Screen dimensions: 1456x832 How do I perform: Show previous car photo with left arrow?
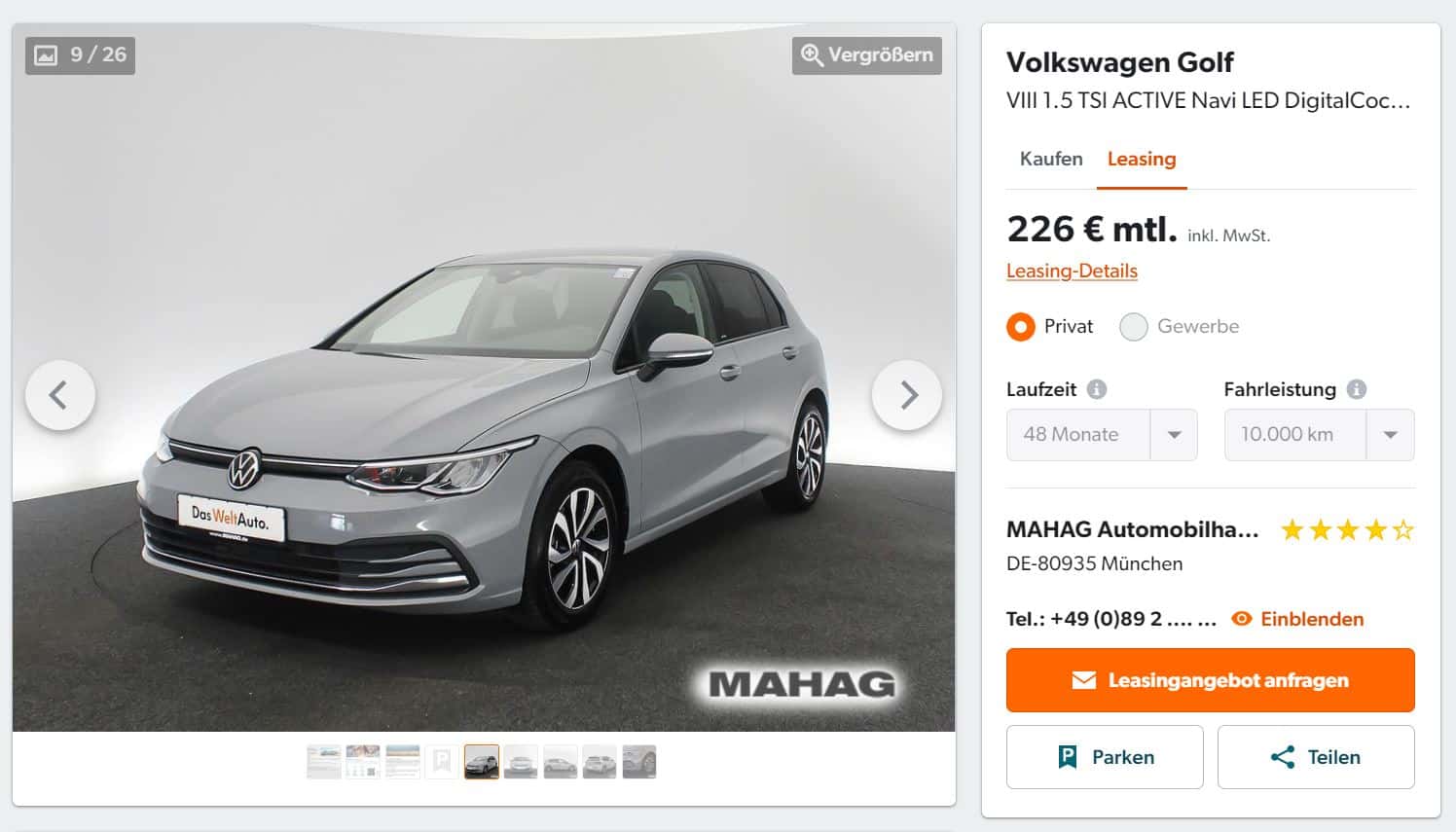pos(59,395)
